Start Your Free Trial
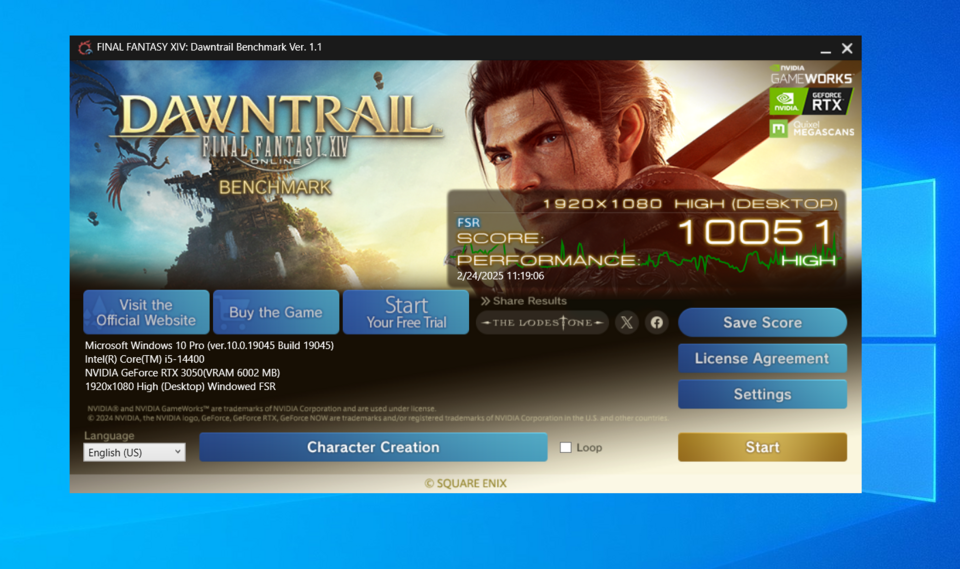Image resolution: width=960 pixels, height=569 pixels. 406,312
